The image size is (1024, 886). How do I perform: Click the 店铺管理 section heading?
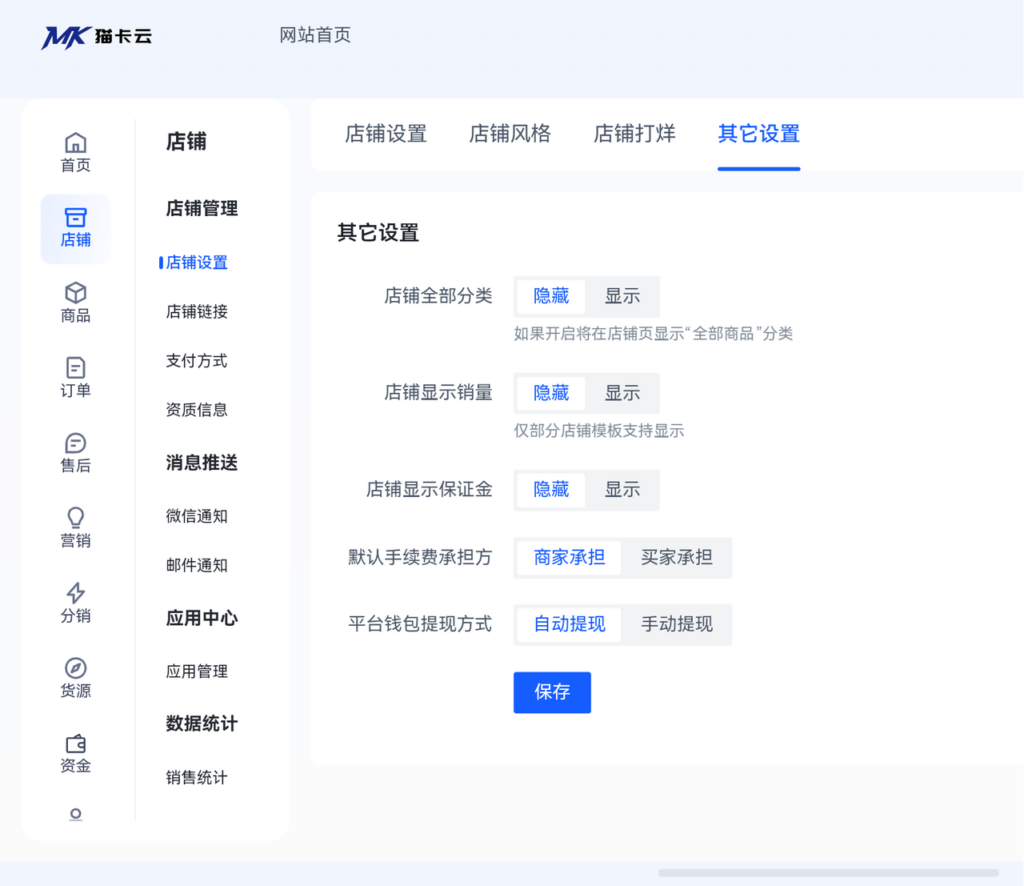click(201, 208)
